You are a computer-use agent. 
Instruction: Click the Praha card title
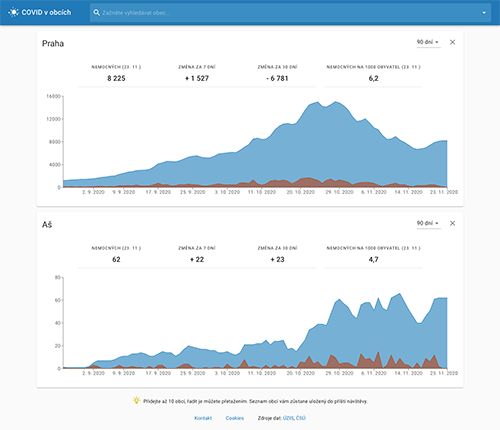(53, 44)
